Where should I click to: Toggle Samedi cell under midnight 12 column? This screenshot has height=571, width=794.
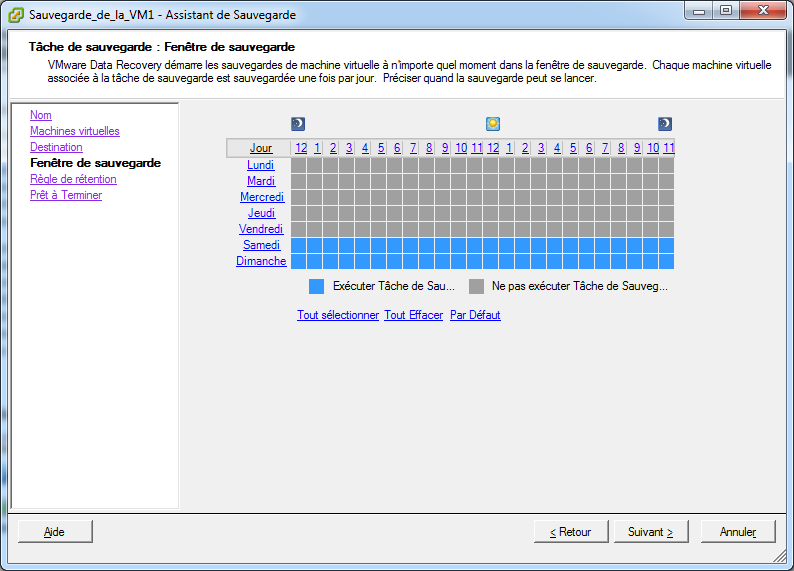click(x=298, y=246)
